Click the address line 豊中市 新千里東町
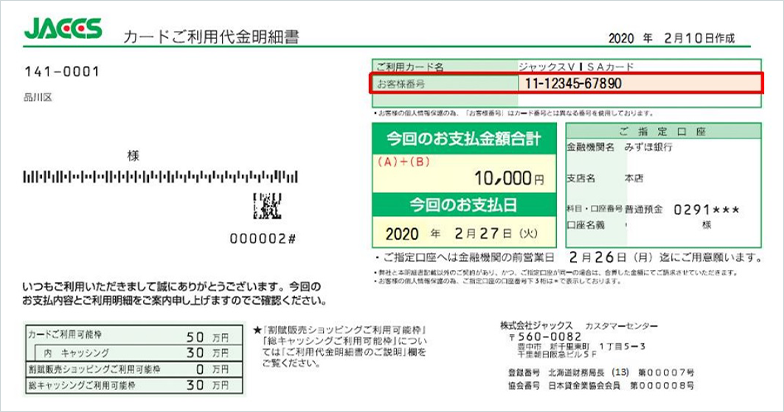Screen dimensions: 784x412 coord(582,346)
